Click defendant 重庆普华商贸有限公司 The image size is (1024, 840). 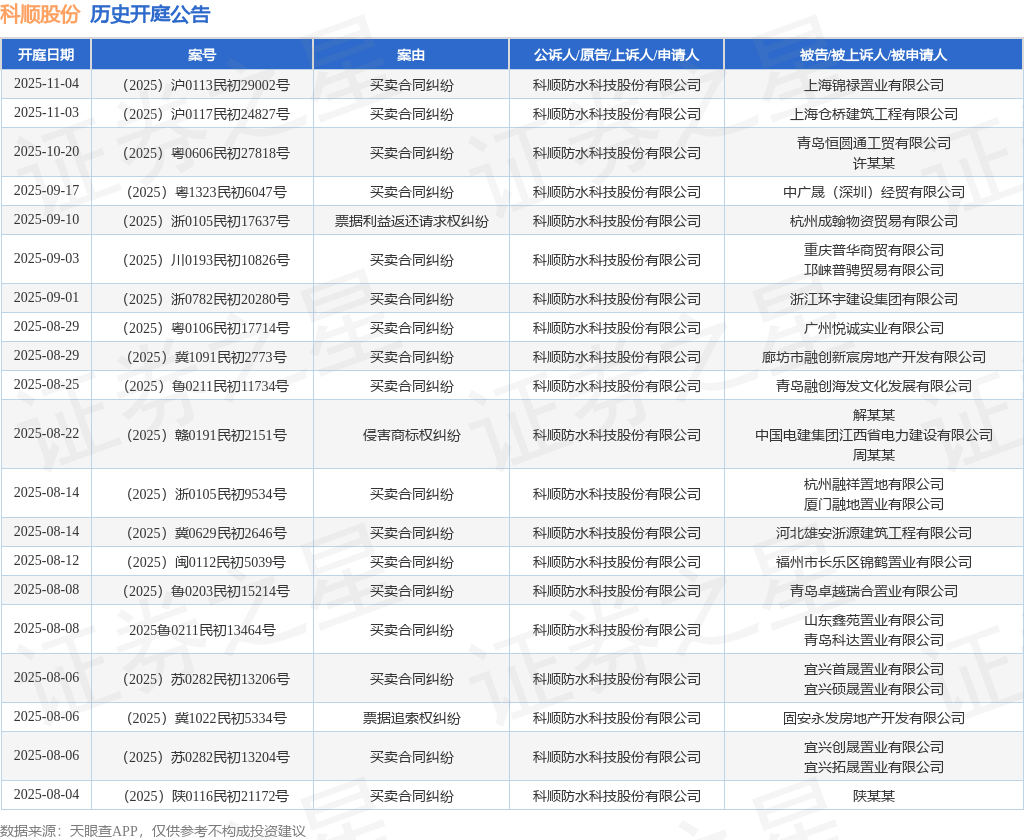click(x=874, y=250)
